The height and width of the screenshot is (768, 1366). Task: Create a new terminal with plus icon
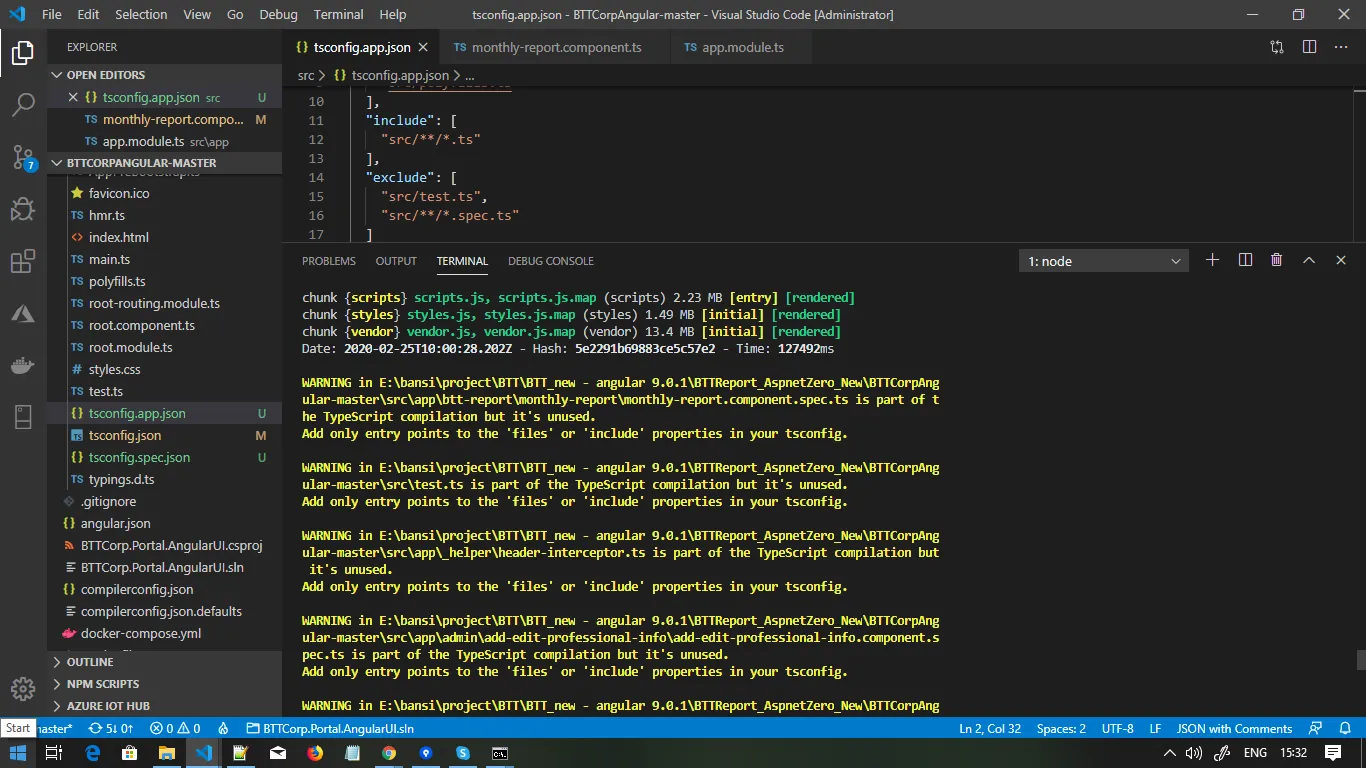point(1212,261)
